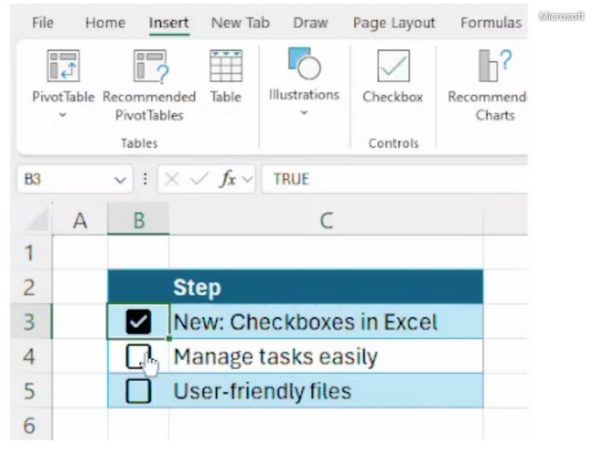Check the Manage tasks easily checkbox
Image resolution: width=600 pixels, height=450 pixels.
pos(138,356)
